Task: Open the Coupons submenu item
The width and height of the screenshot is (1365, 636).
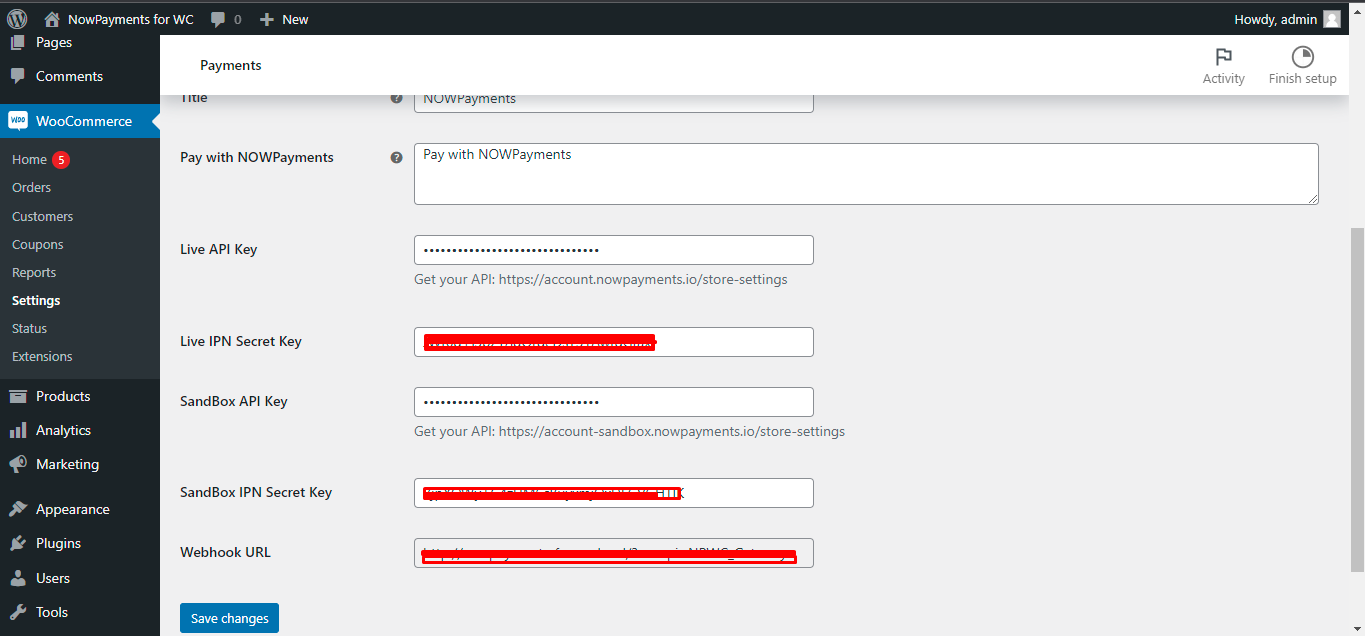Action: (37, 244)
